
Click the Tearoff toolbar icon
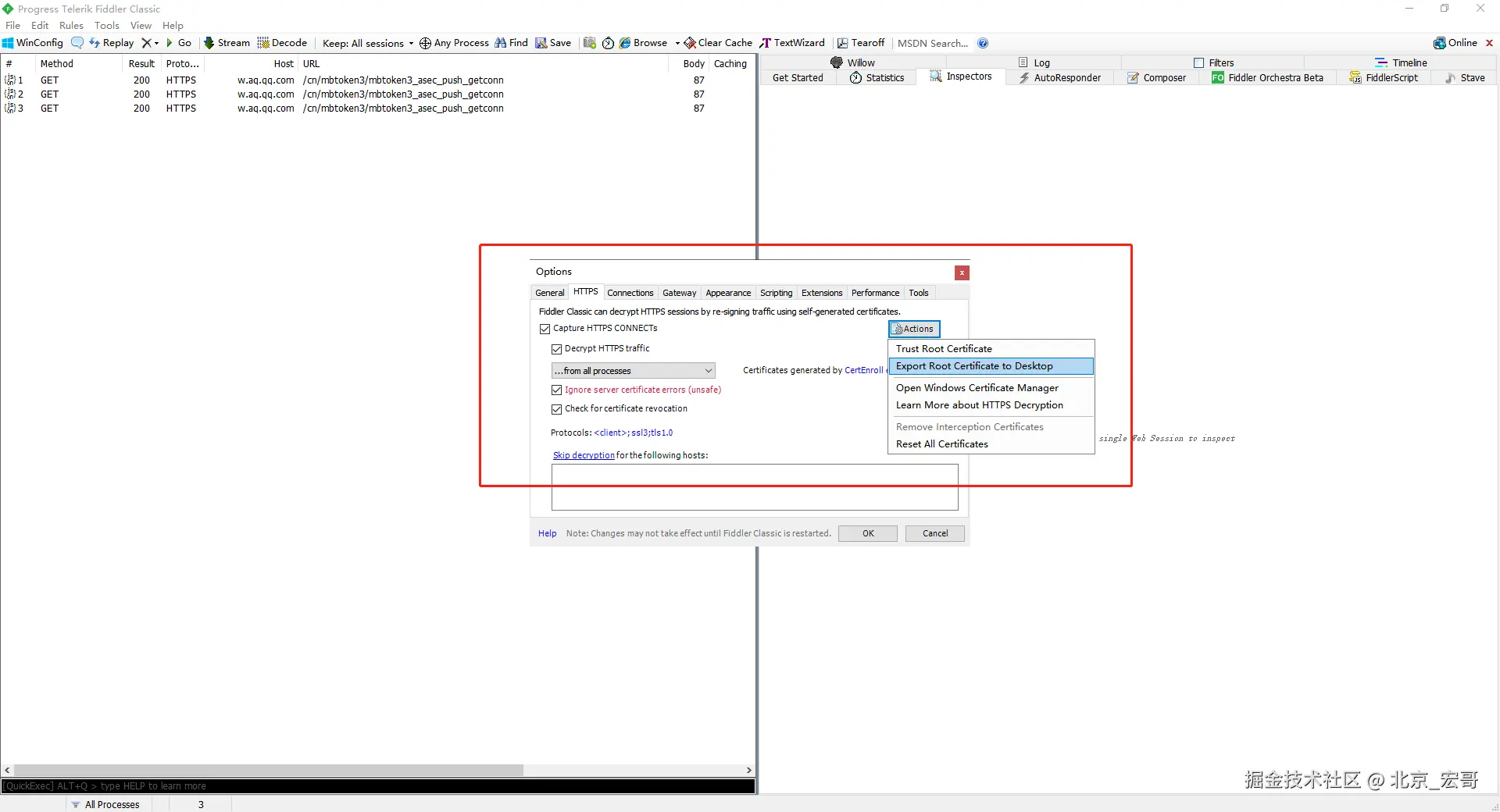tap(843, 43)
